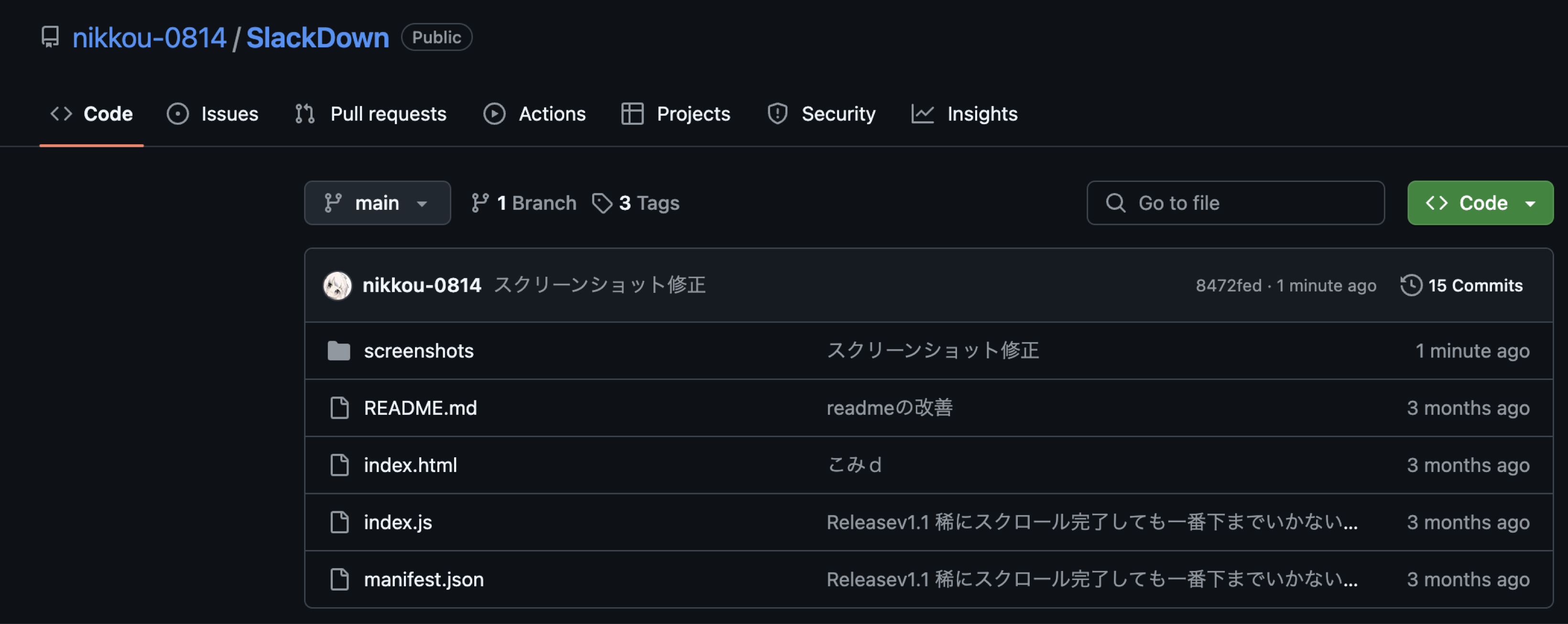This screenshot has width=1568, height=624.
Task: Click the nikkou-0814 user avatar
Action: coord(337,285)
